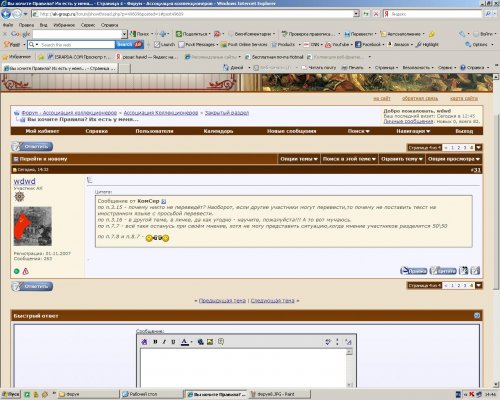The width and height of the screenshot is (500, 400).
Task: Click the editor size adjust arrows icon
Action: coord(337,342)
